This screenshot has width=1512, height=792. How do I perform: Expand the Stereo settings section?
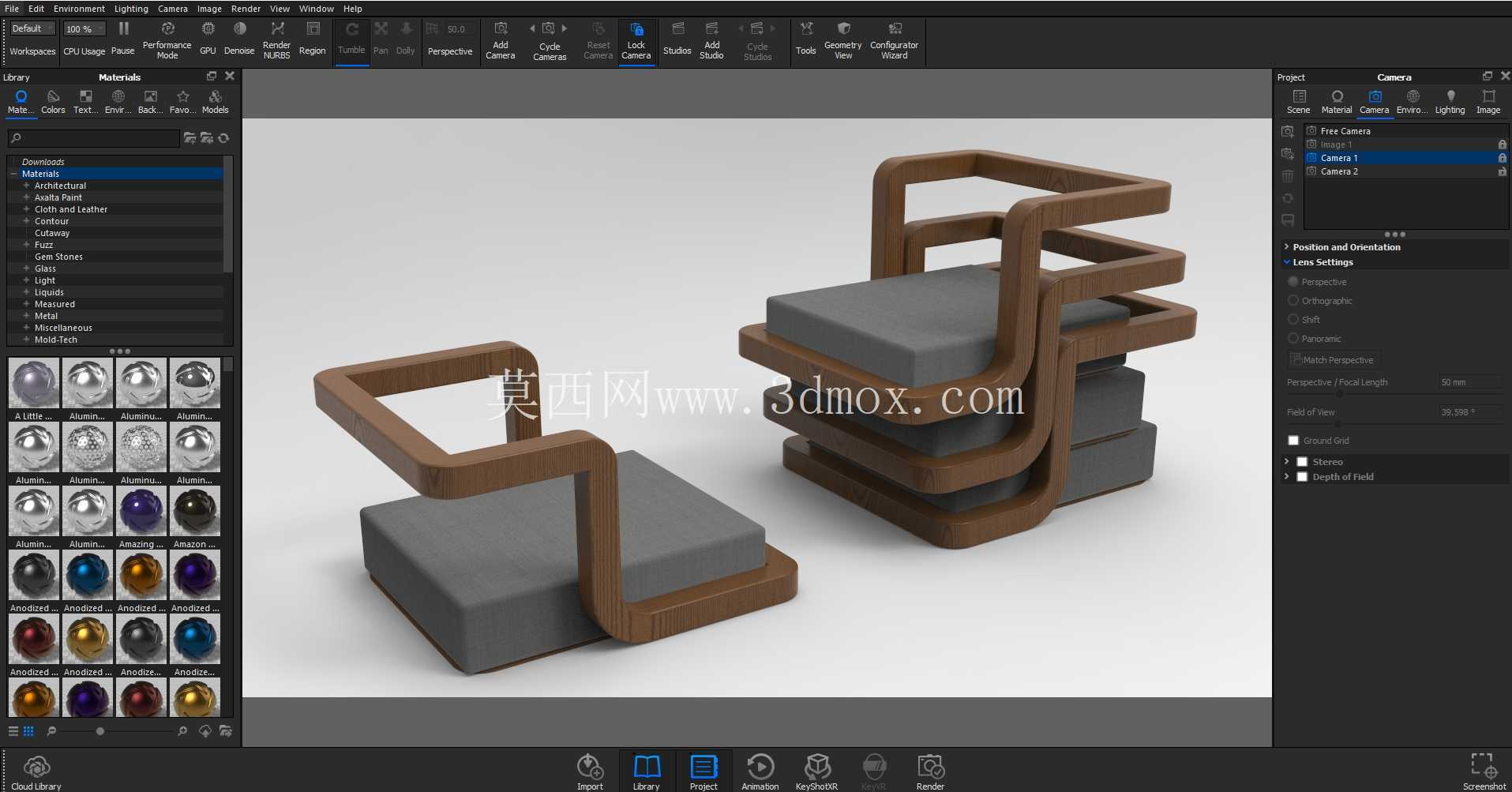[x=1286, y=462]
